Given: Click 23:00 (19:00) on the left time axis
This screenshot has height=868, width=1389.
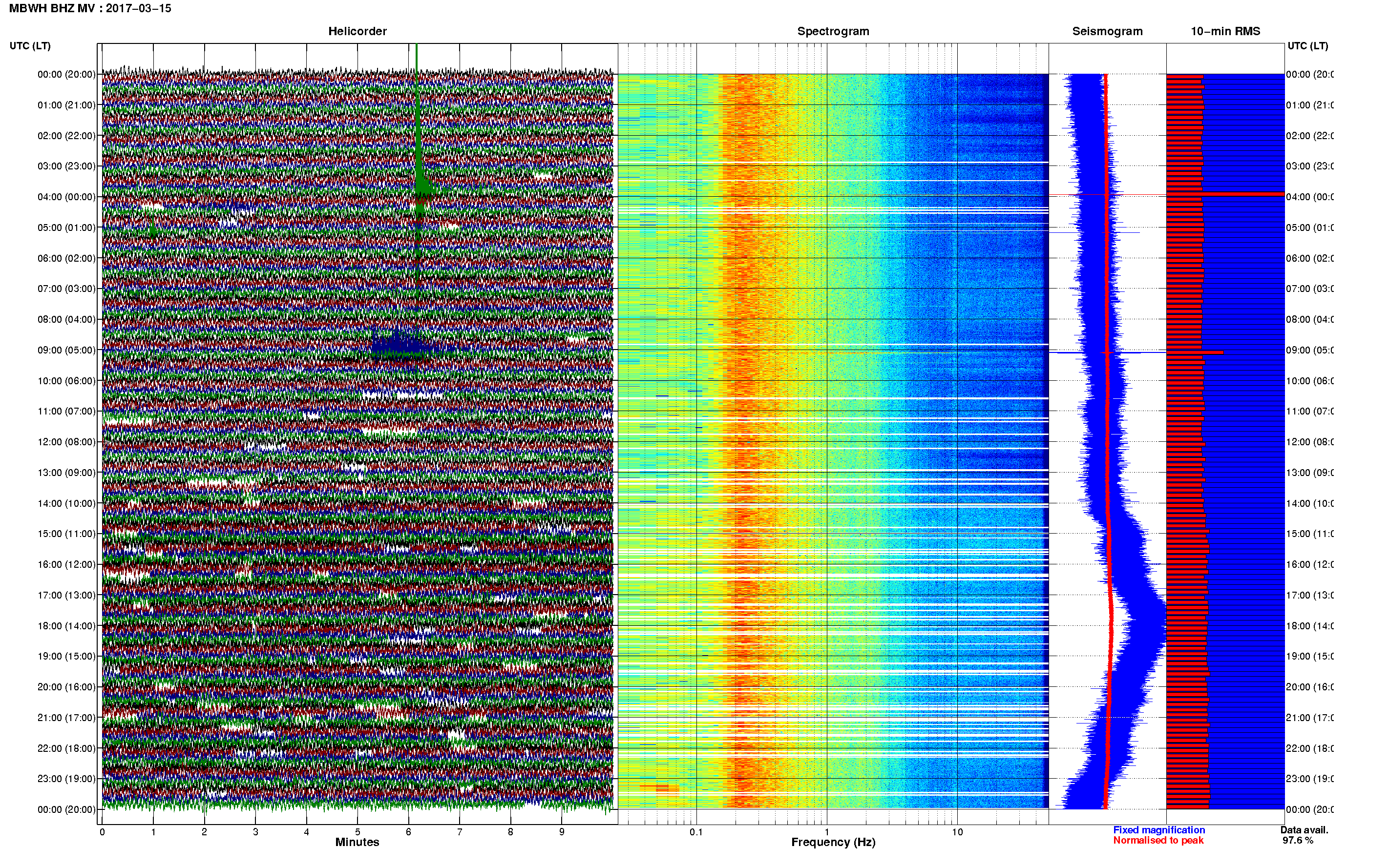Looking at the screenshot, I should (x=66, y=779).
